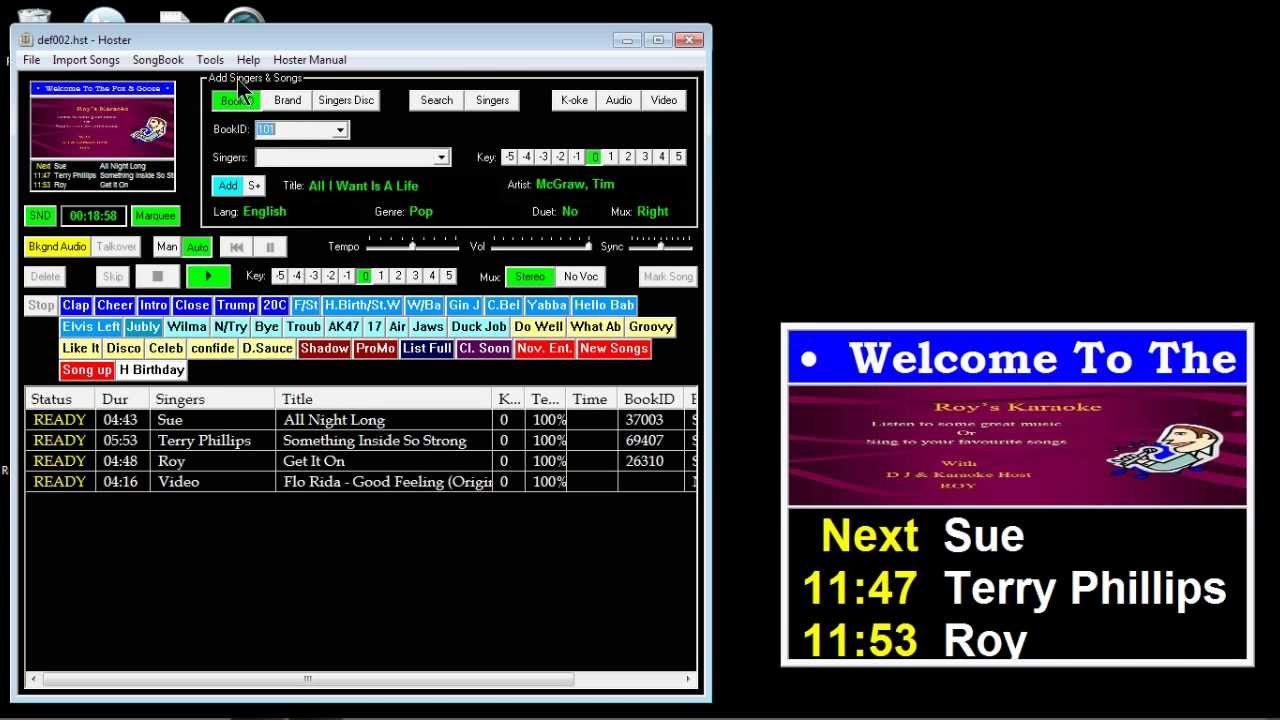Set the add-song key to plus 1

tap(611, 157)
